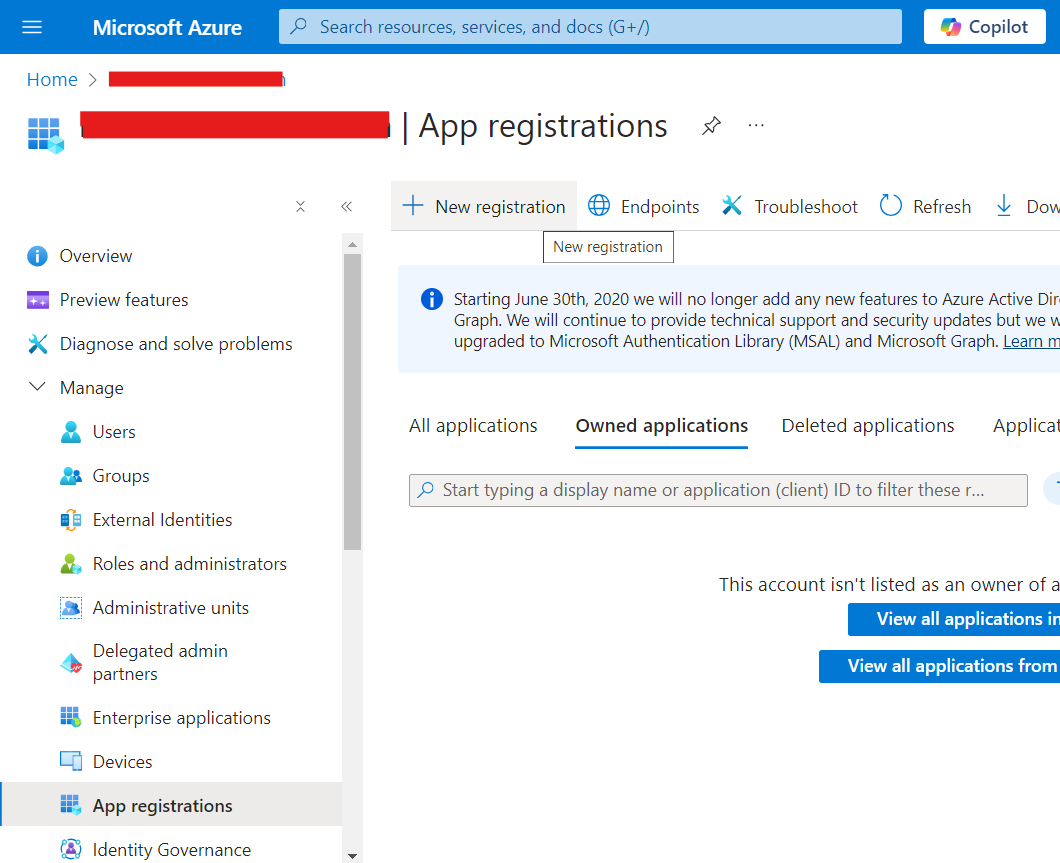
Task: Open the ellipsis menu next to the pin
Action: pyautogui.click(x=755, y=124)
